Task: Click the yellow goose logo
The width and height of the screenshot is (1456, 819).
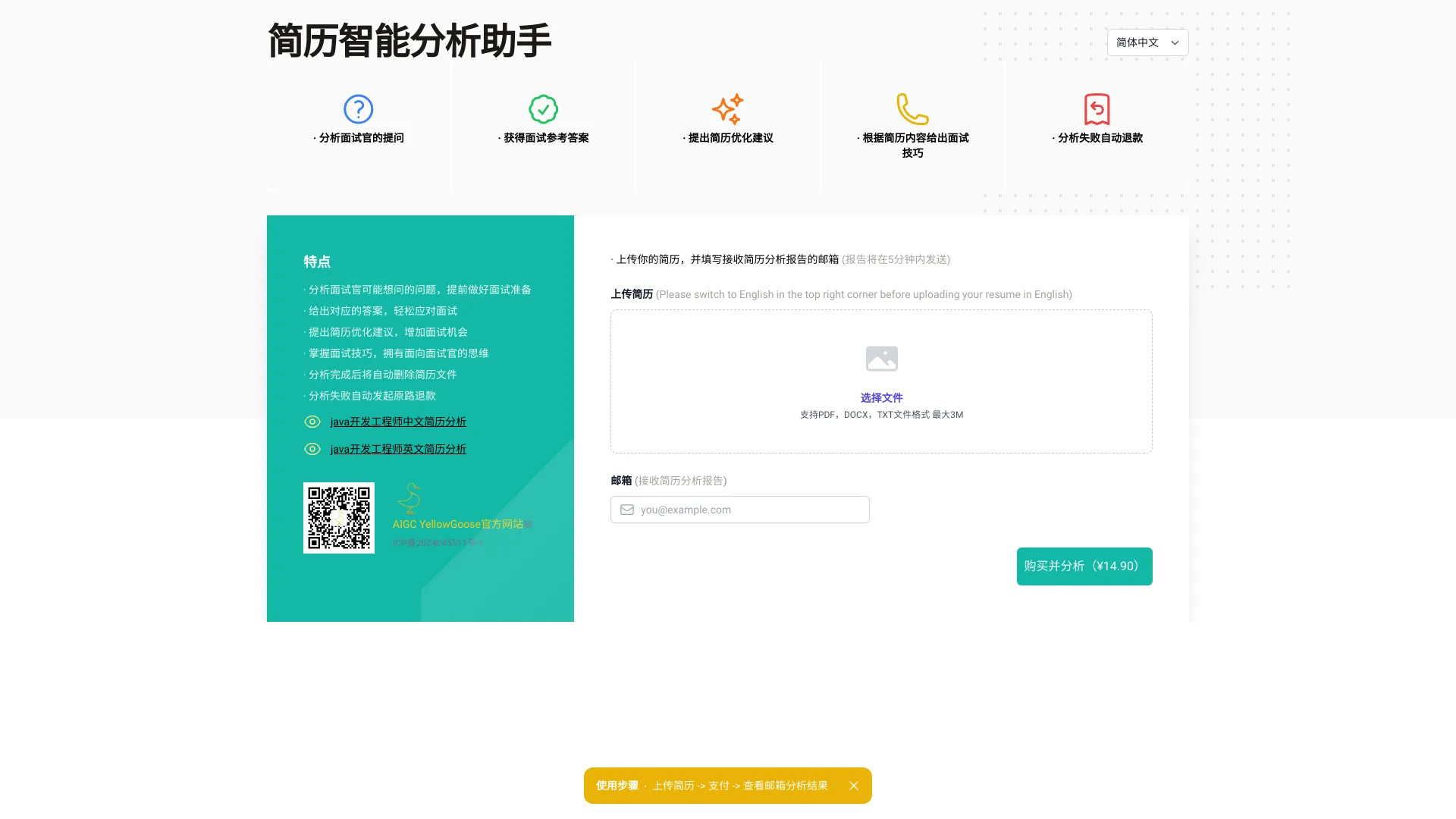Action: [409, 498]
